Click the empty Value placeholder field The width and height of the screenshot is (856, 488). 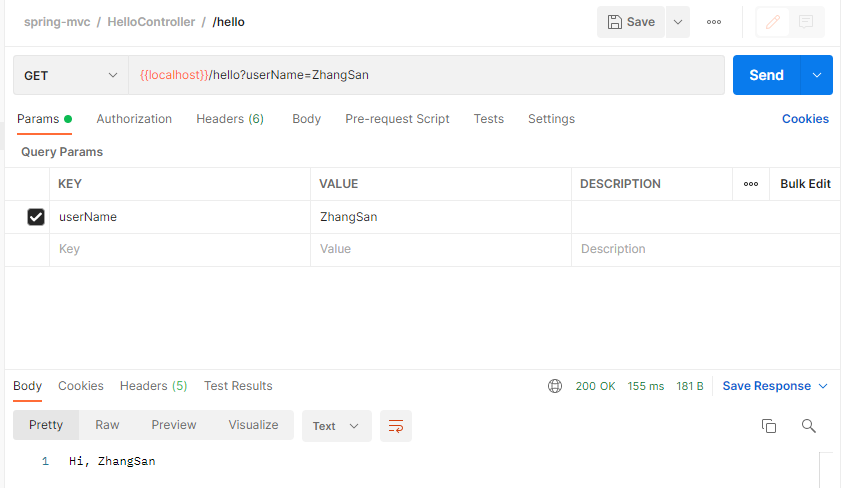click(x=441, y=249)
